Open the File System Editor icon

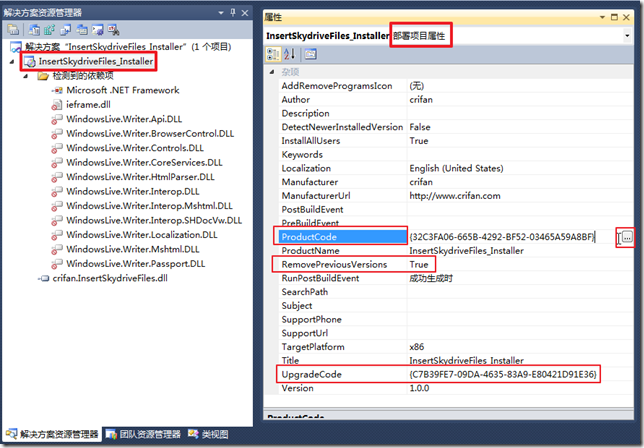(x=34, y=30)
